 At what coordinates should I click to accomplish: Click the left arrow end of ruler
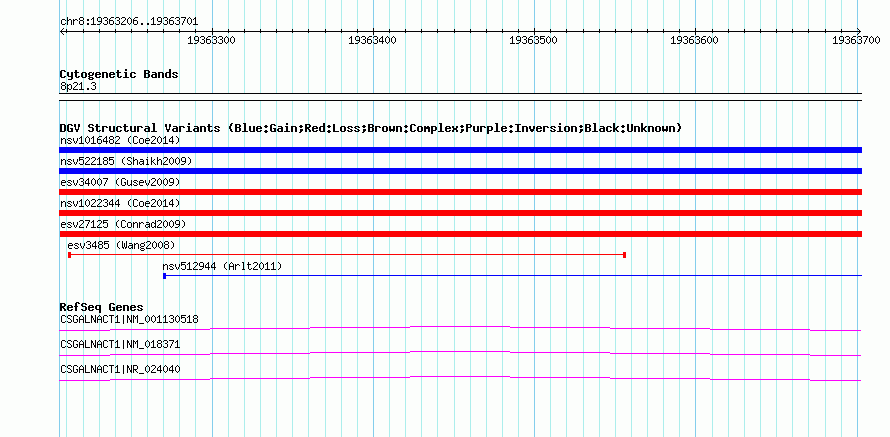[62, 32]
